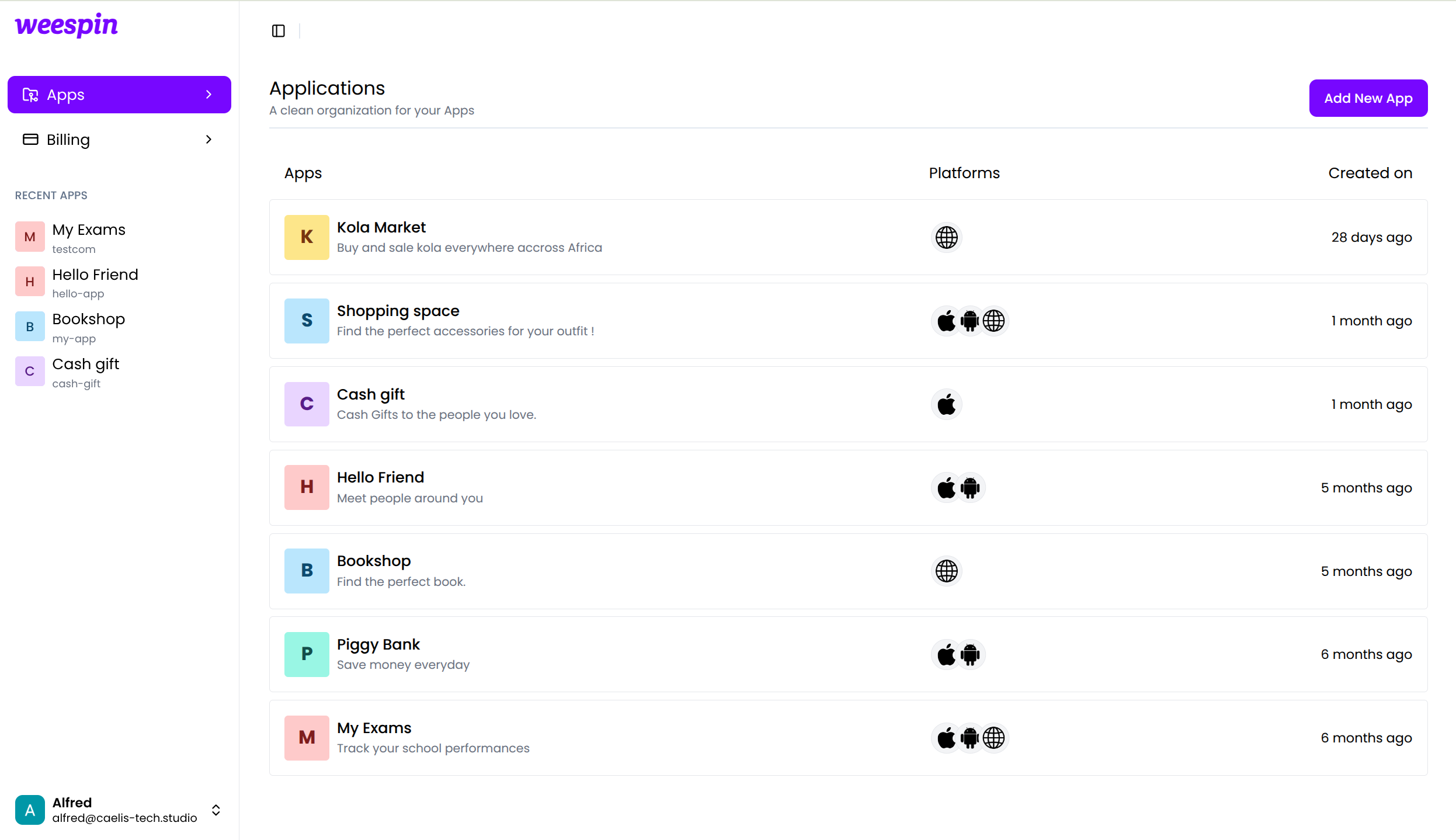Expand the Apps section chevron

[209, 94]
